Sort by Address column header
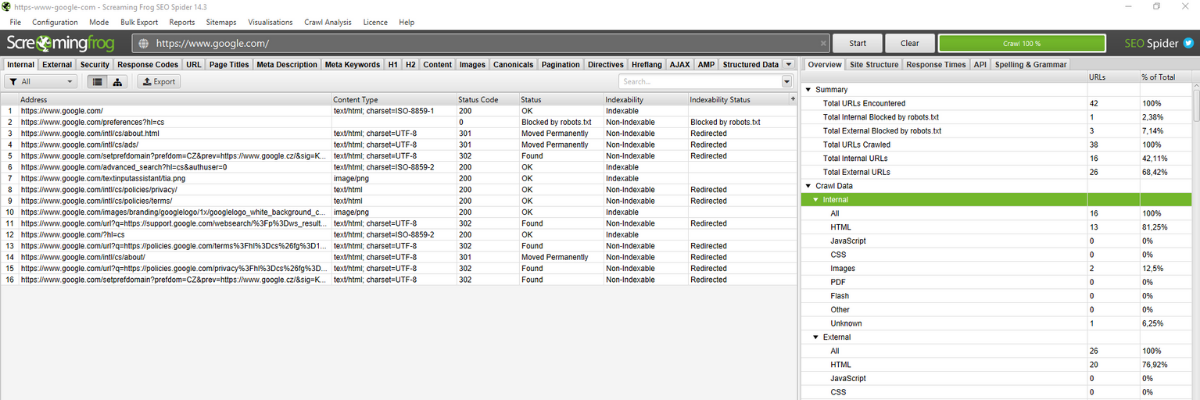The height and width of the screenshot is (400, 1200). [x=175, y=100]
